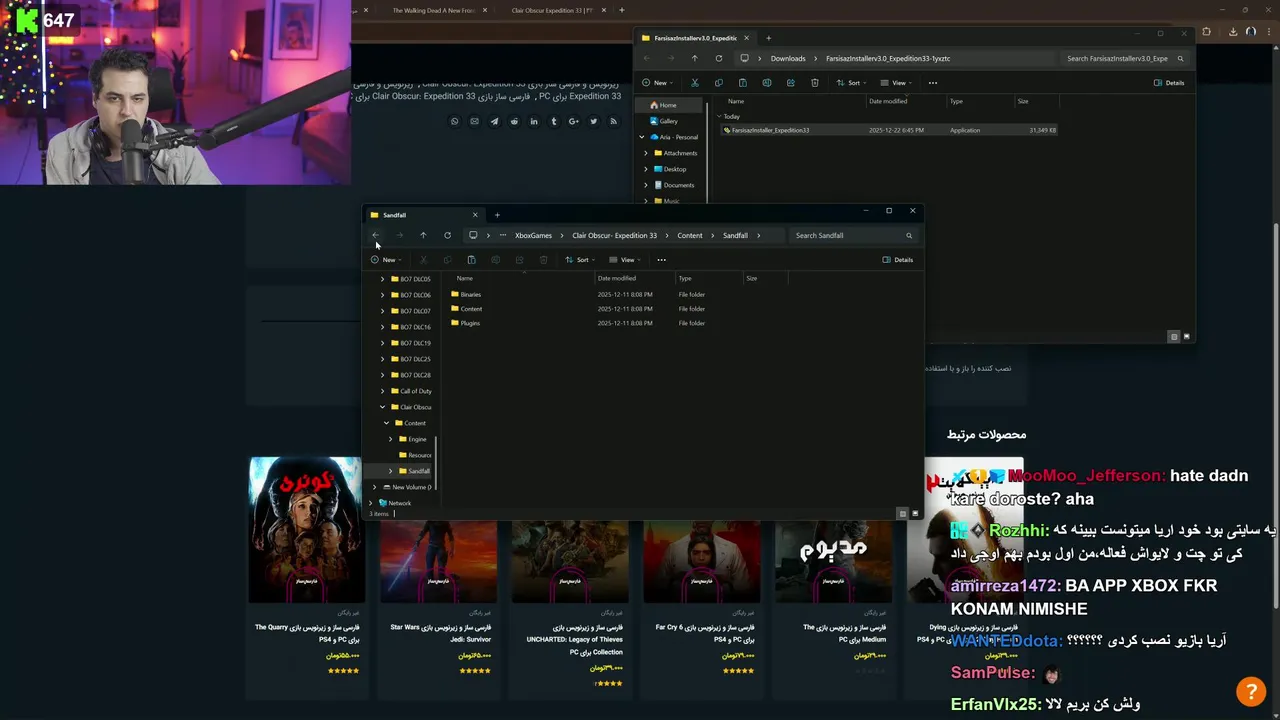Click the XboxGames breadcrumb in the address bar
The image size is (1280, 720).
click(x=533, y=235)
